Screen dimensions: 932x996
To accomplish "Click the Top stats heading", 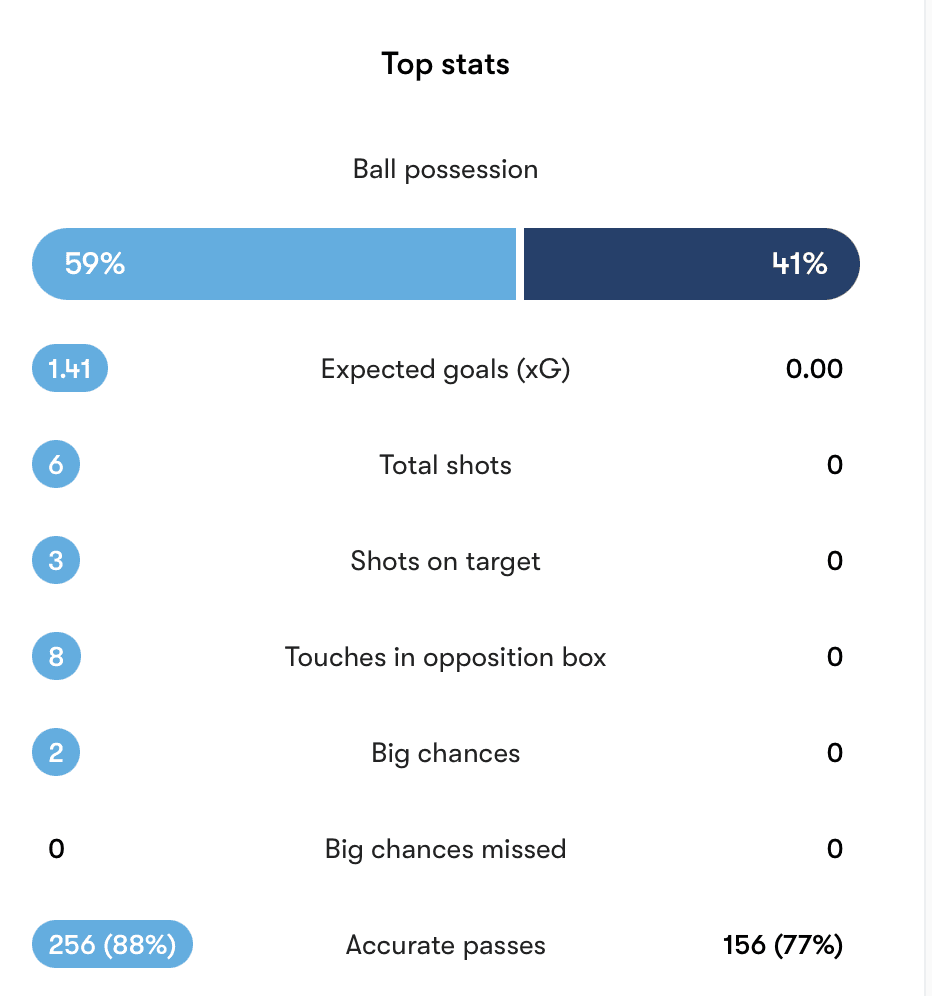I will (x=445, y=65).
